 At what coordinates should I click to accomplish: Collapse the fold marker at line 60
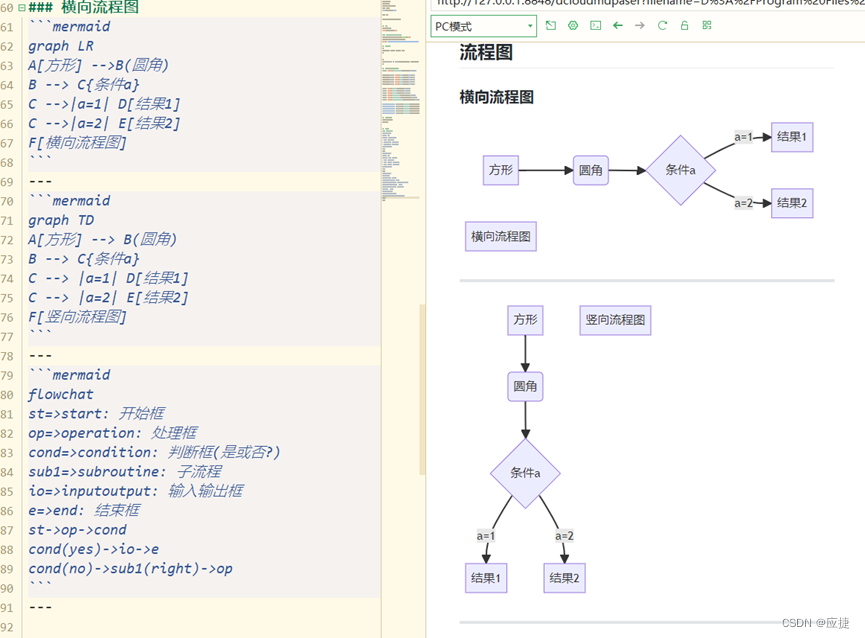pyautogui.click(x=22, y=8)
